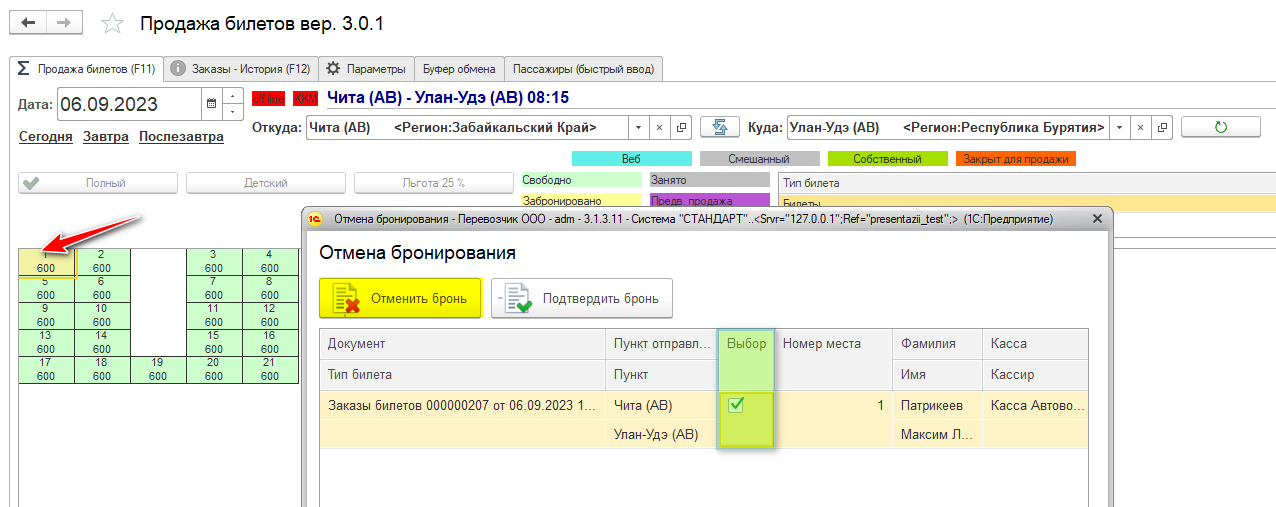Click the forward navigation arrow
The height and width of the screenshot is (507, 1276).
click(64, 22)
